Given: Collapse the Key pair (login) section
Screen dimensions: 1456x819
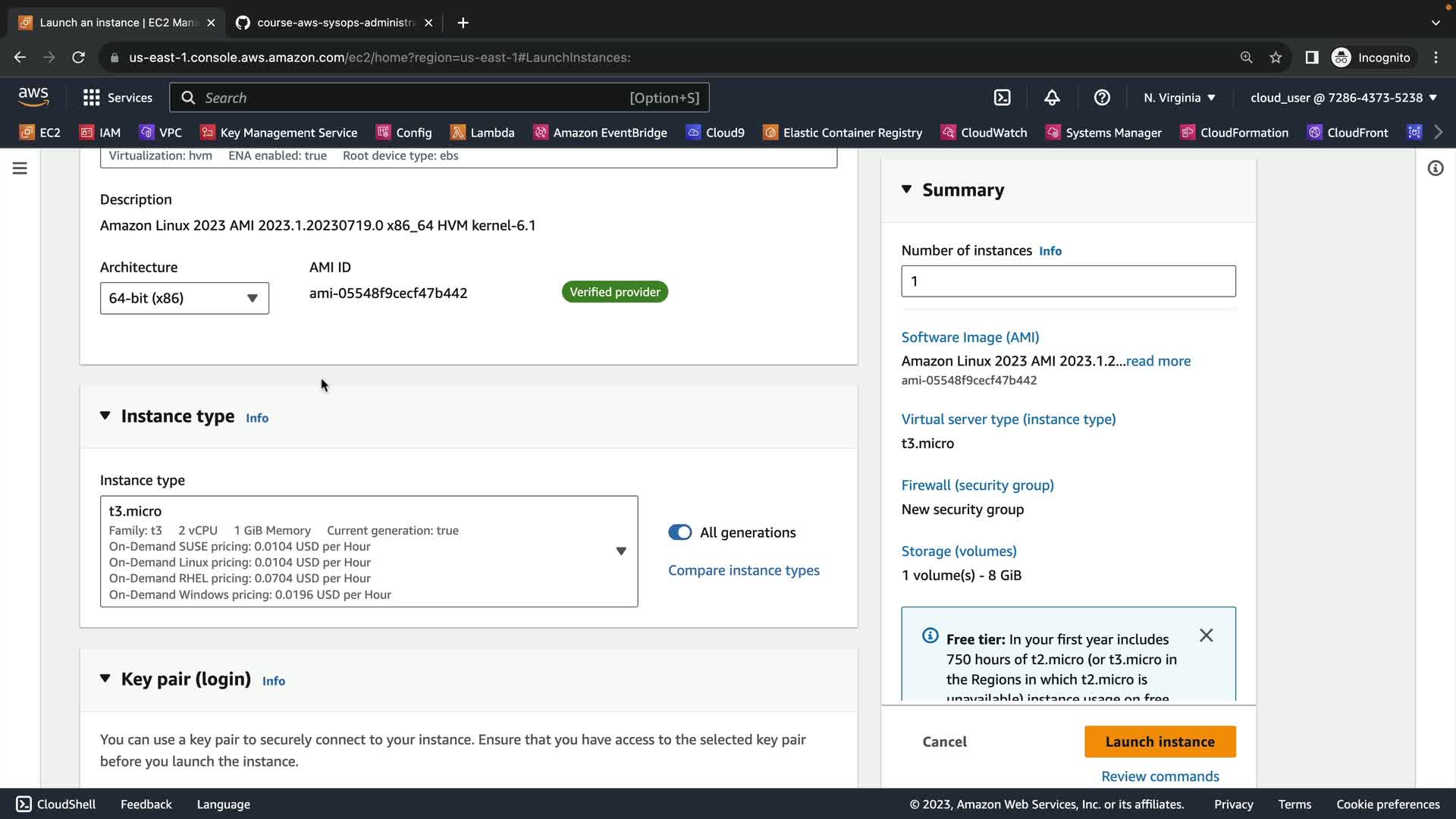Looking at the screenshot, I should [105, 679].
